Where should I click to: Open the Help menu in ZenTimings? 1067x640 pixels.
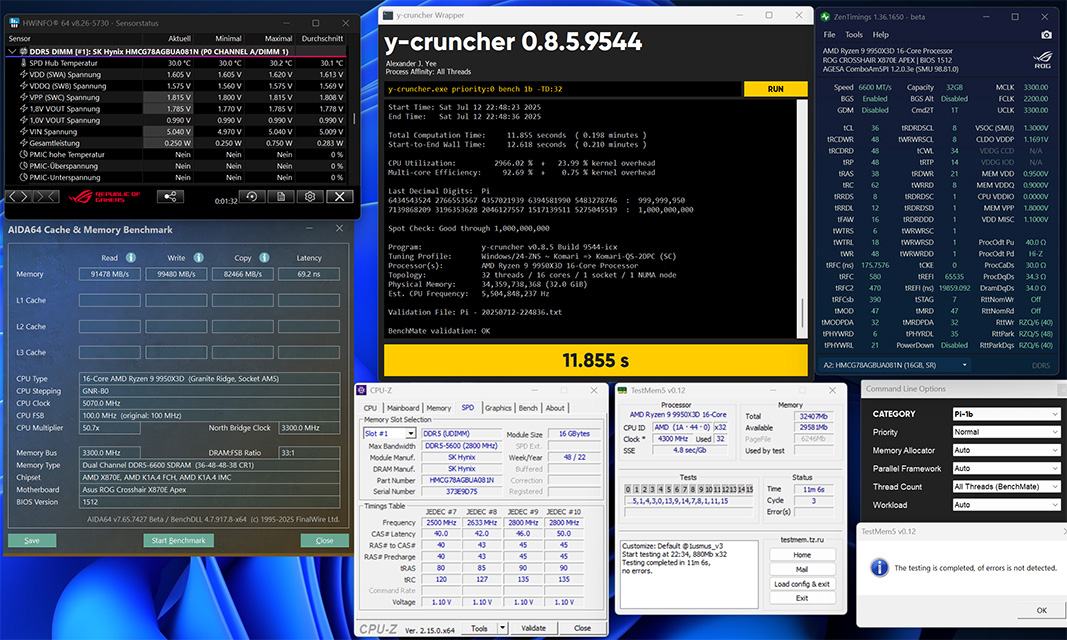(881, 35)
